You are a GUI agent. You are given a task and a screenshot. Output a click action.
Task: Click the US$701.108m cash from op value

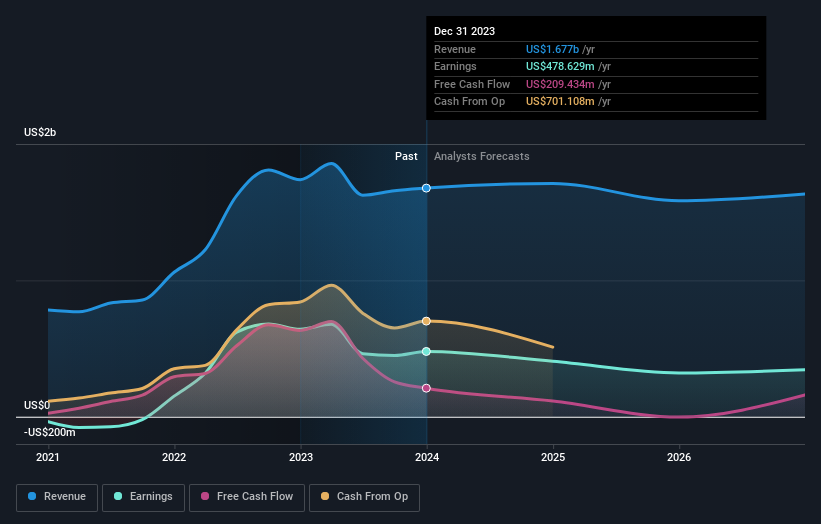[x=560, y=102]
